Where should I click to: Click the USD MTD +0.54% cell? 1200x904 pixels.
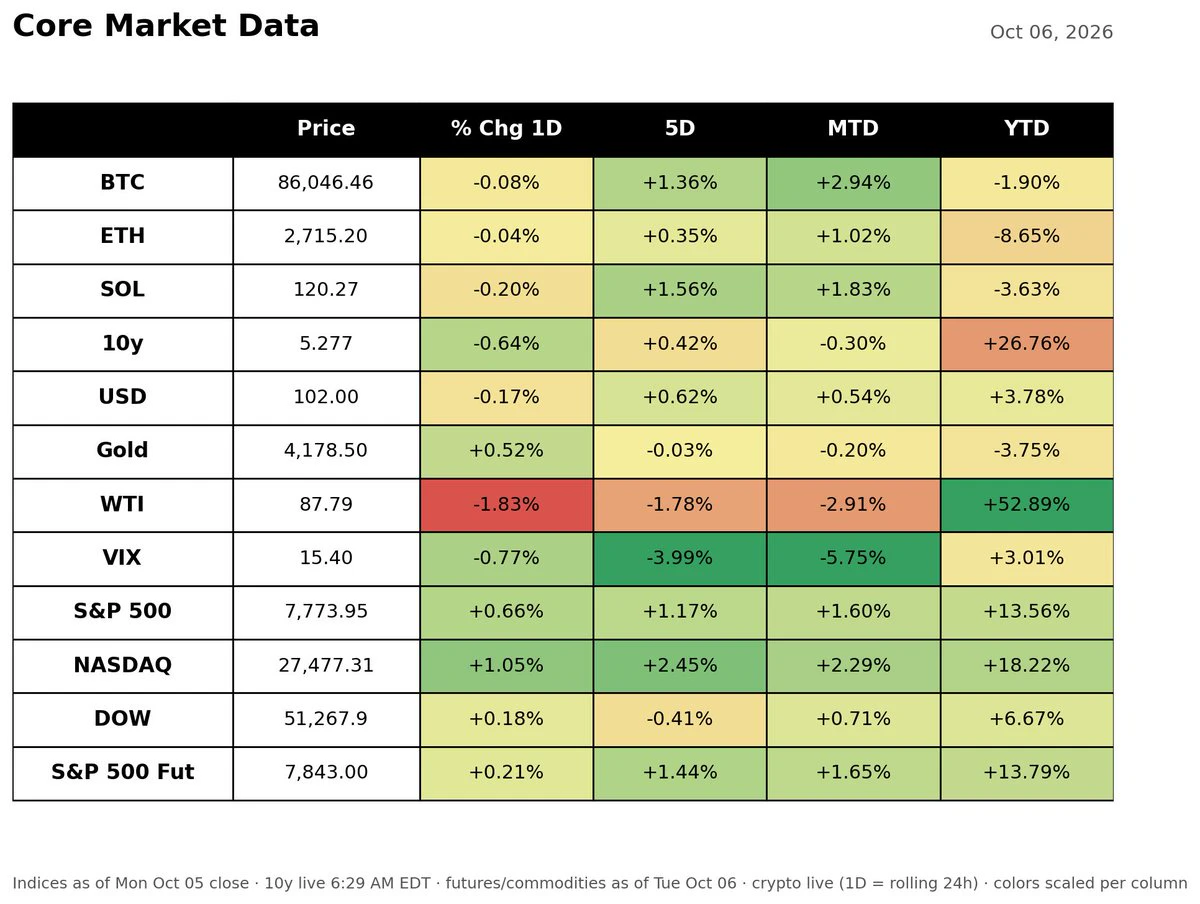(853, 398)
